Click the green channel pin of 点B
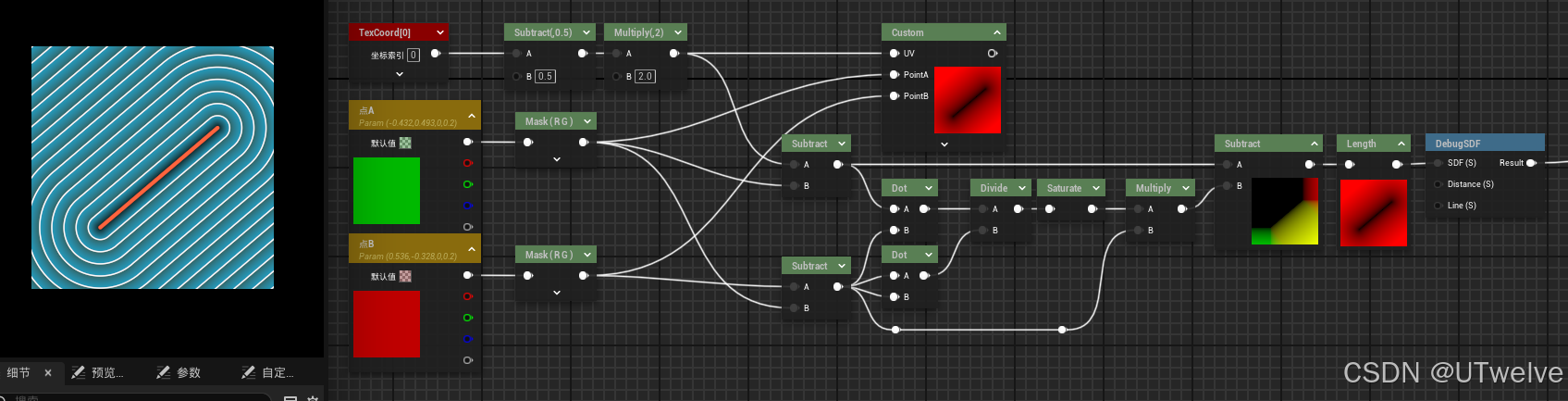This screenshot has height=401, width=1568. point(467,318)
